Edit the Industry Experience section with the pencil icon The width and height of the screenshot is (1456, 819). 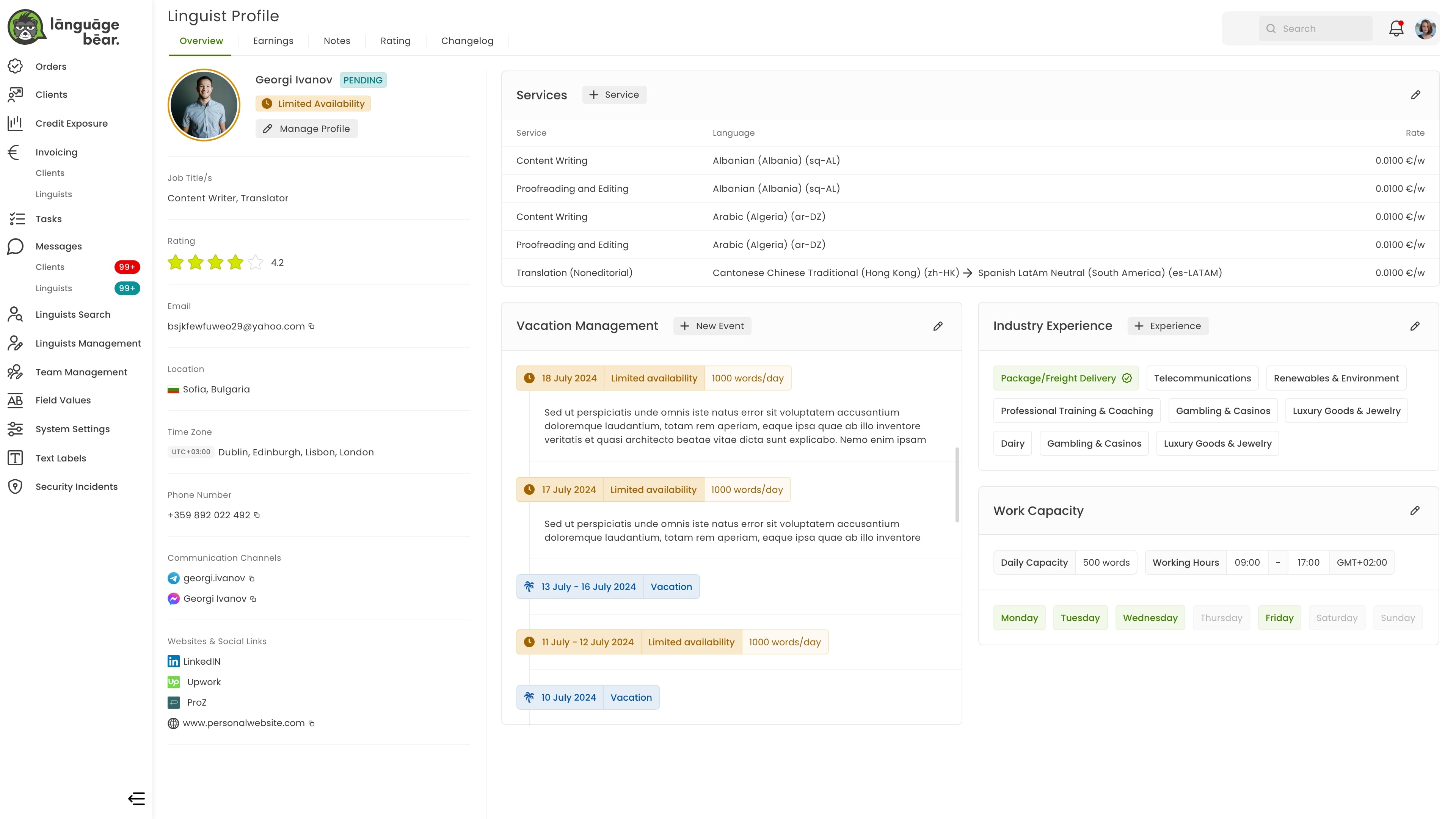pyautogui.click(x=1415, y=326)
